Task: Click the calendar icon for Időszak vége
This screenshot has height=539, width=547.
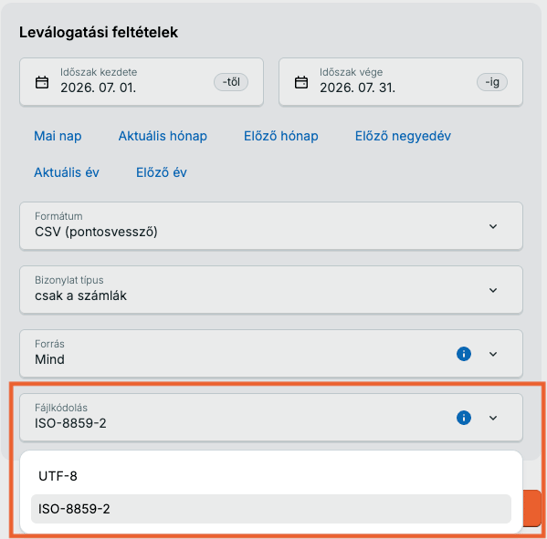Action: [301, 83]
